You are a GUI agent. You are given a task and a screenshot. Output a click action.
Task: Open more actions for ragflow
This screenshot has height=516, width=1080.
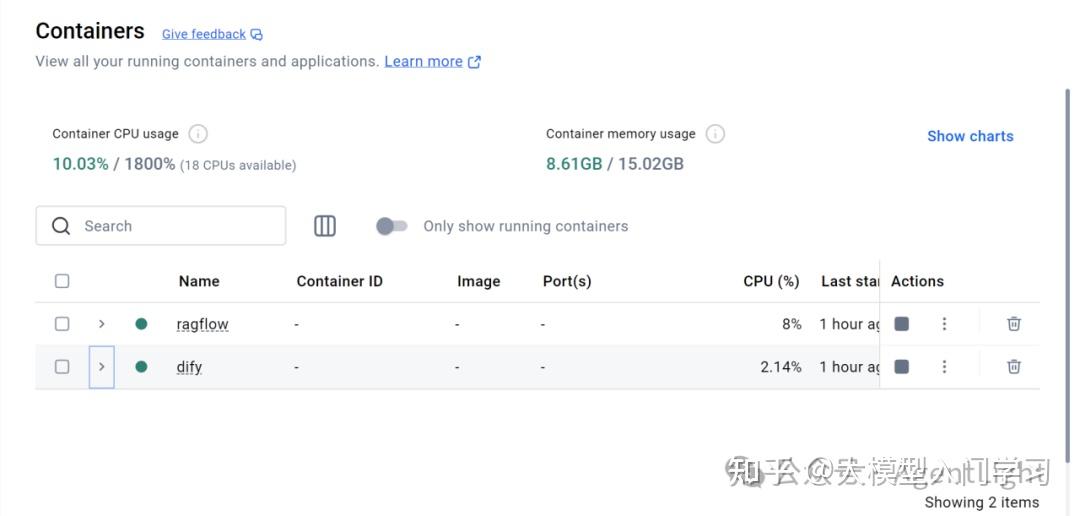point(944,324)
